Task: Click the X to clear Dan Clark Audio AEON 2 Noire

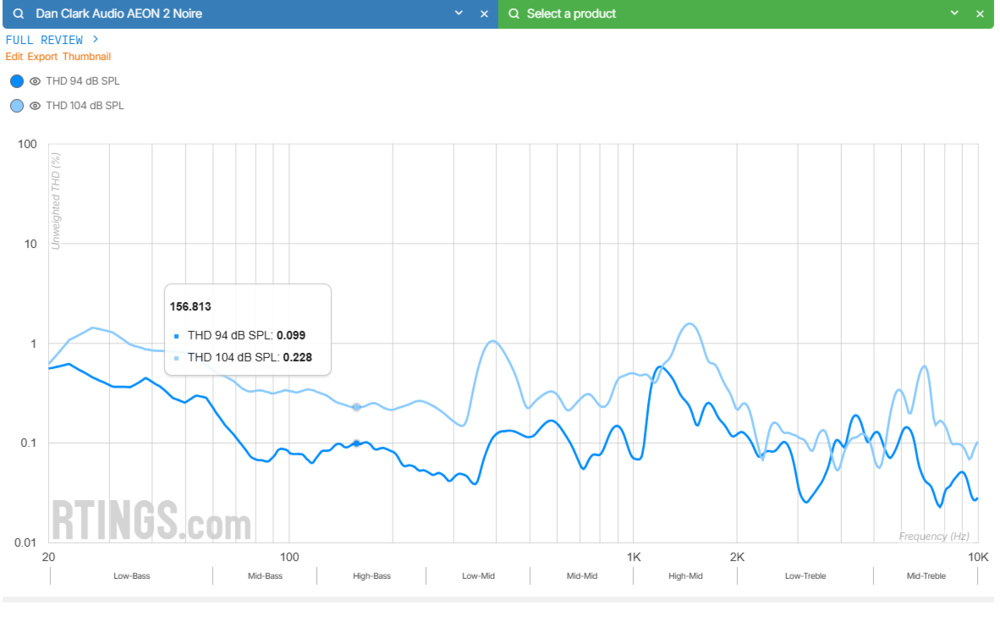Action: click(484, 13)
